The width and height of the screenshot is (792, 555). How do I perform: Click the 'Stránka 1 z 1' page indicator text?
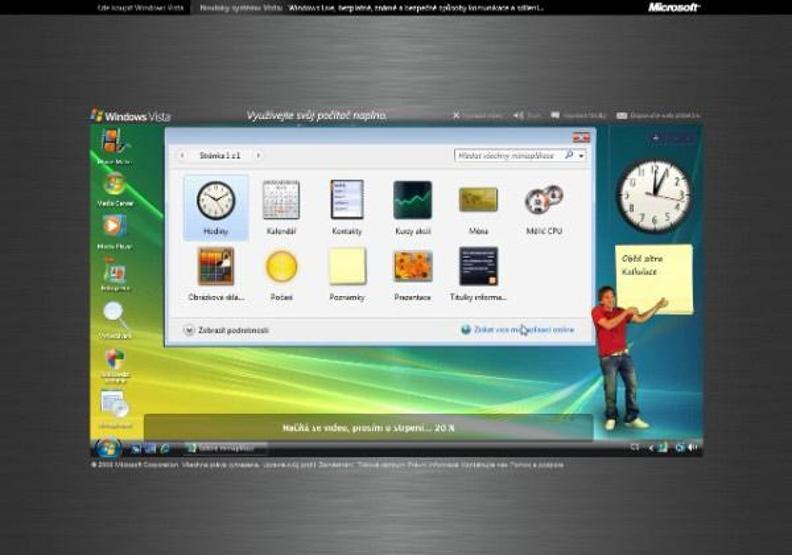[220, 156]
